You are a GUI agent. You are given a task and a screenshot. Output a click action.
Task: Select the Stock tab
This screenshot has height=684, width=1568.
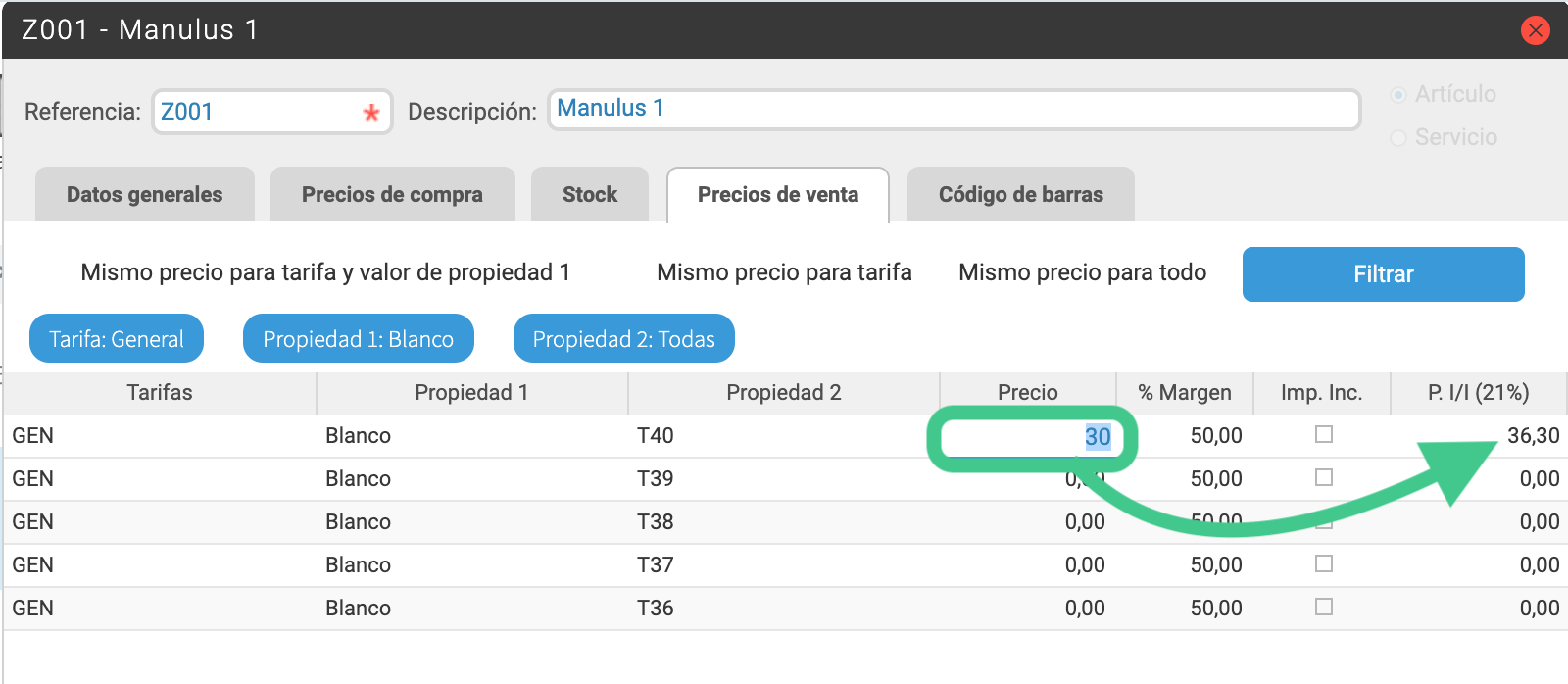tap(590, 194)
